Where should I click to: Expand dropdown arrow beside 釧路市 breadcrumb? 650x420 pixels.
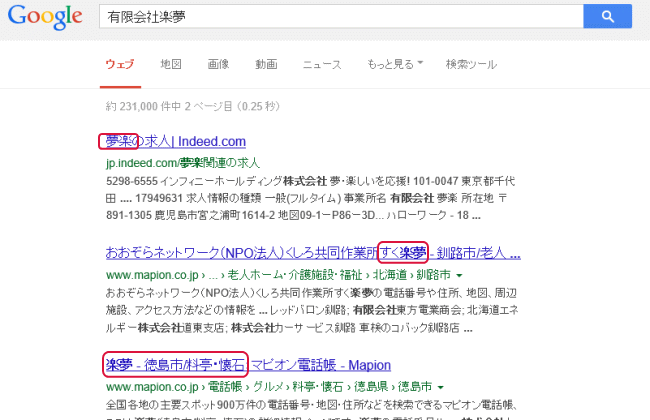[x=459, y=275]
